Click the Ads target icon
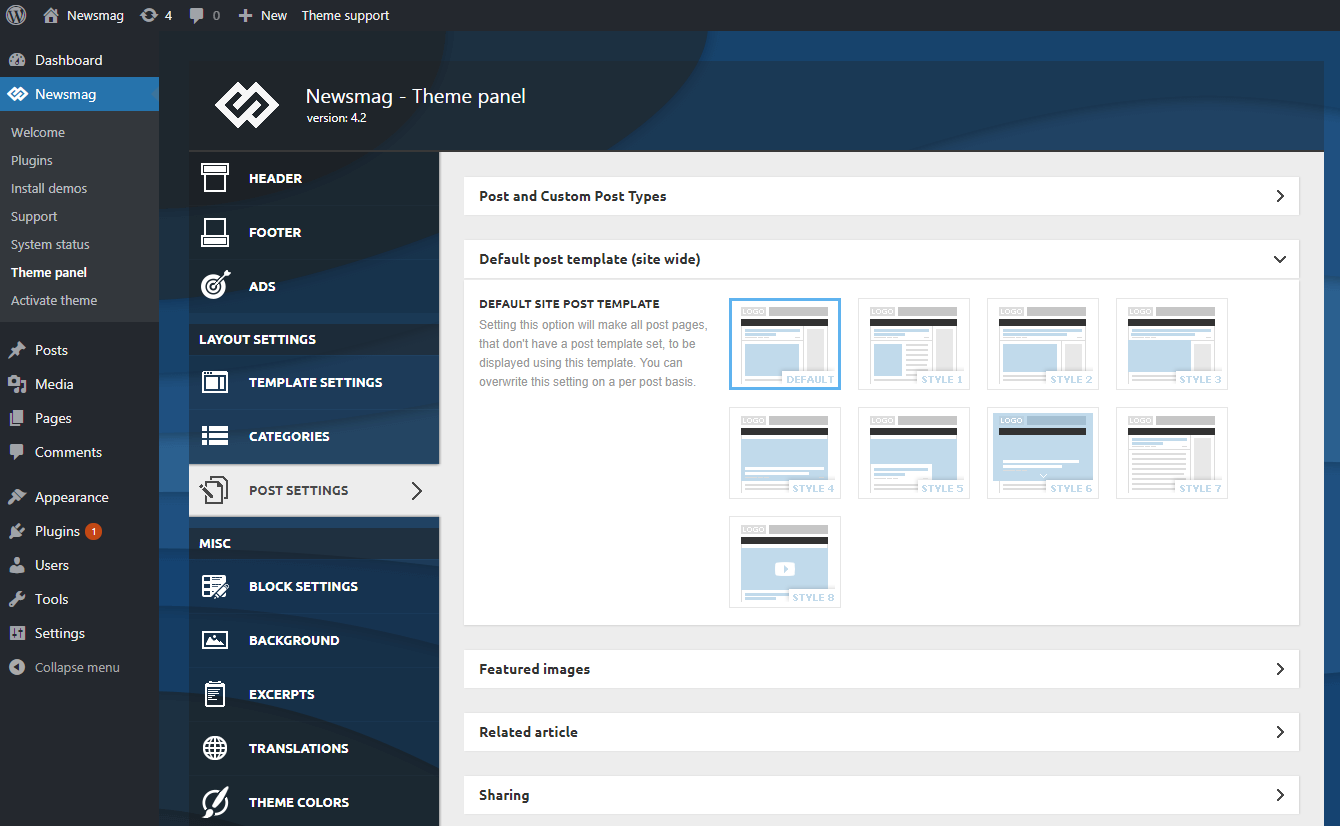 tap(215, 286)
